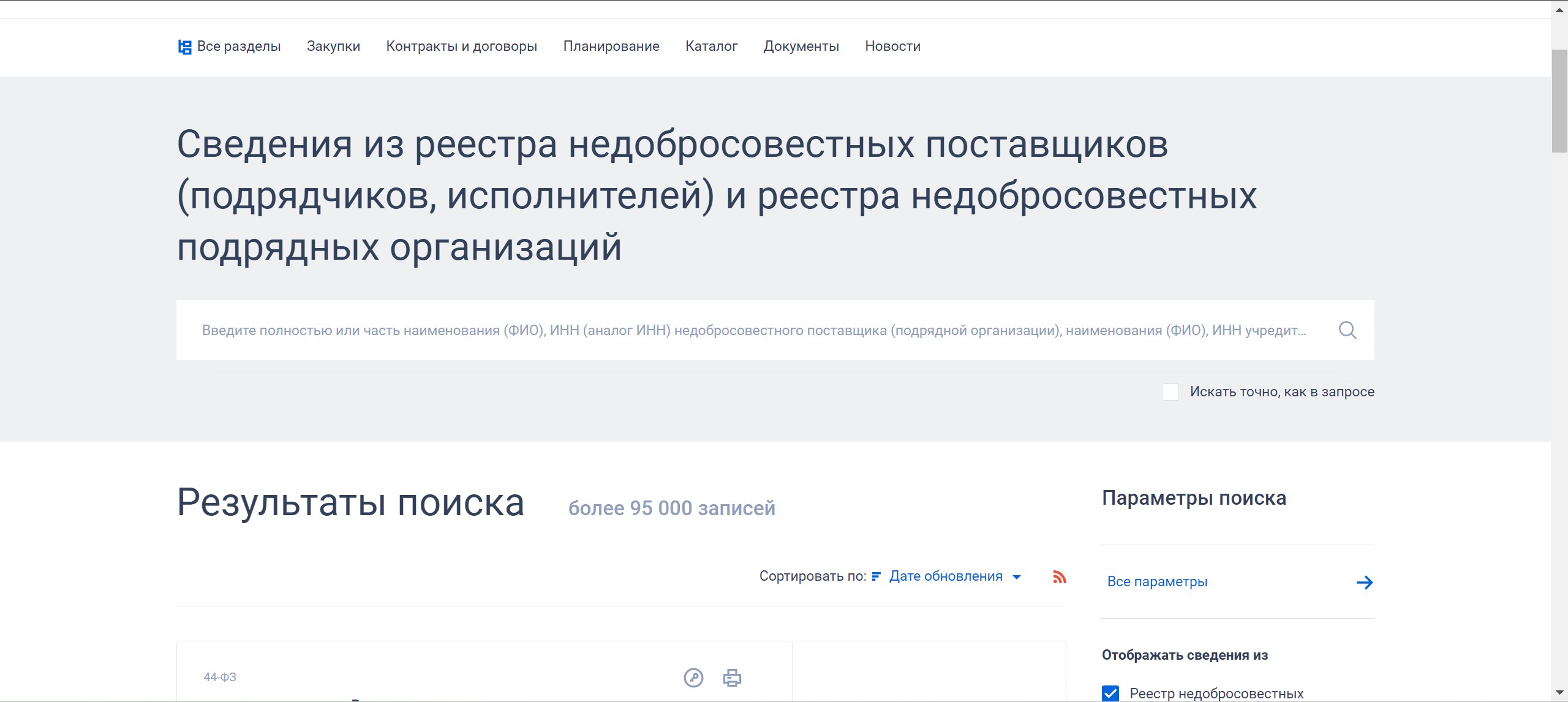The width and height of the screenshot is (1568, 702).
Task: Uncheck Реестр недобросовестных checkbox
Action: tap(1110, 693)
